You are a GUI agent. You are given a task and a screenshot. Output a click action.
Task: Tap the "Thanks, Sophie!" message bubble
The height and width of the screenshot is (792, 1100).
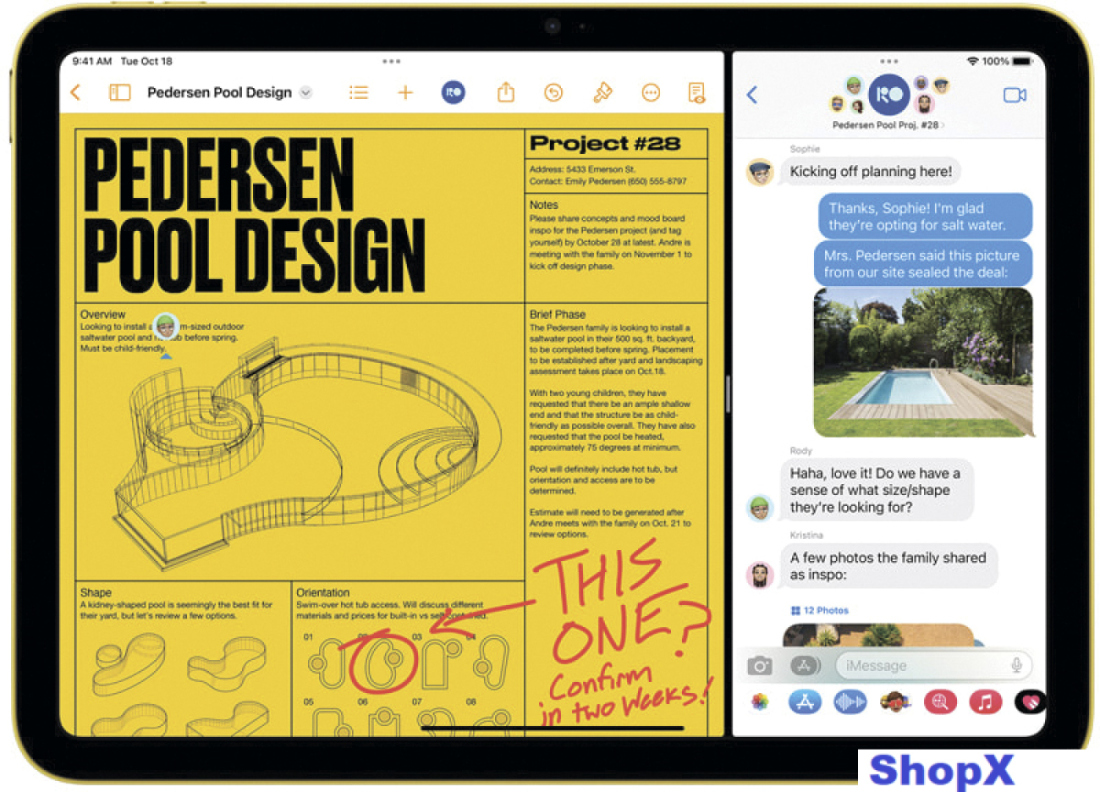click(925, 216)
